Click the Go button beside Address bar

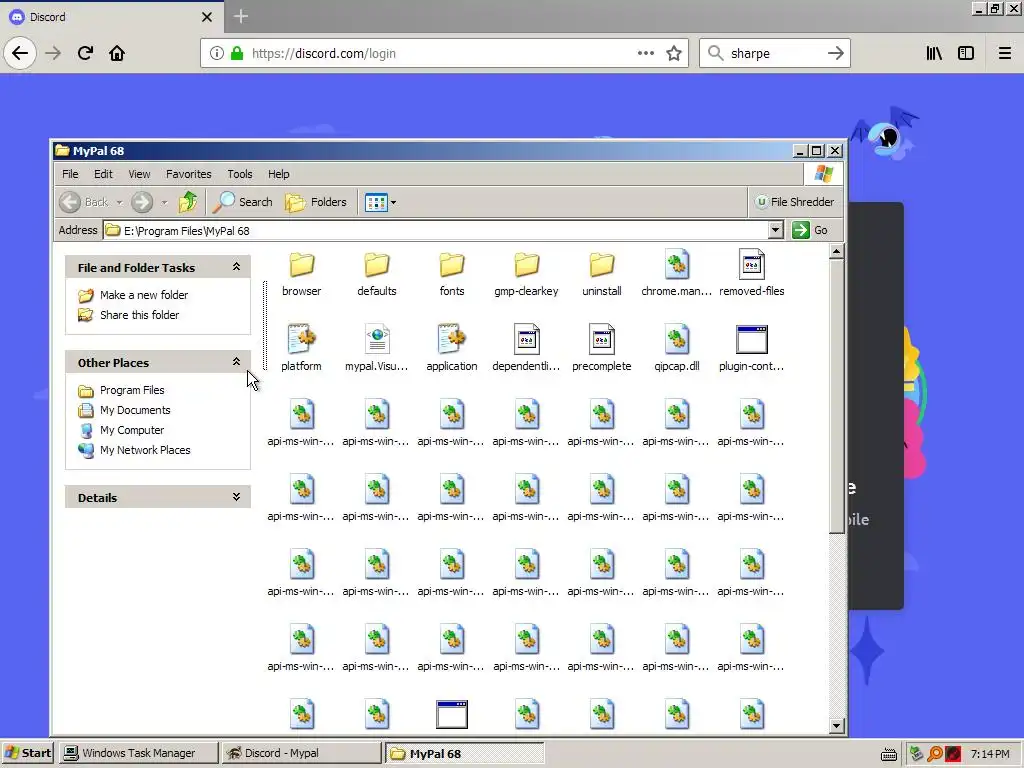click(x=810, y=230)
